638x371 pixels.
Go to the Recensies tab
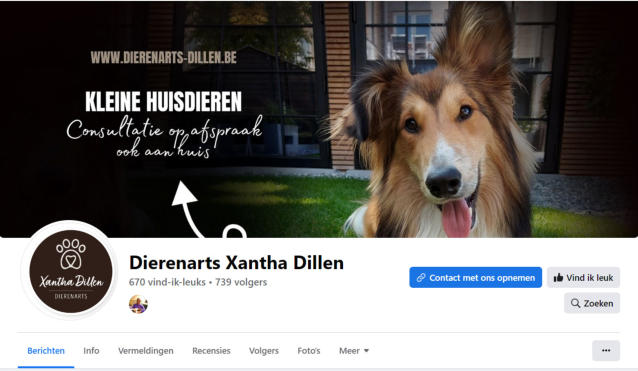pos(211,351)
